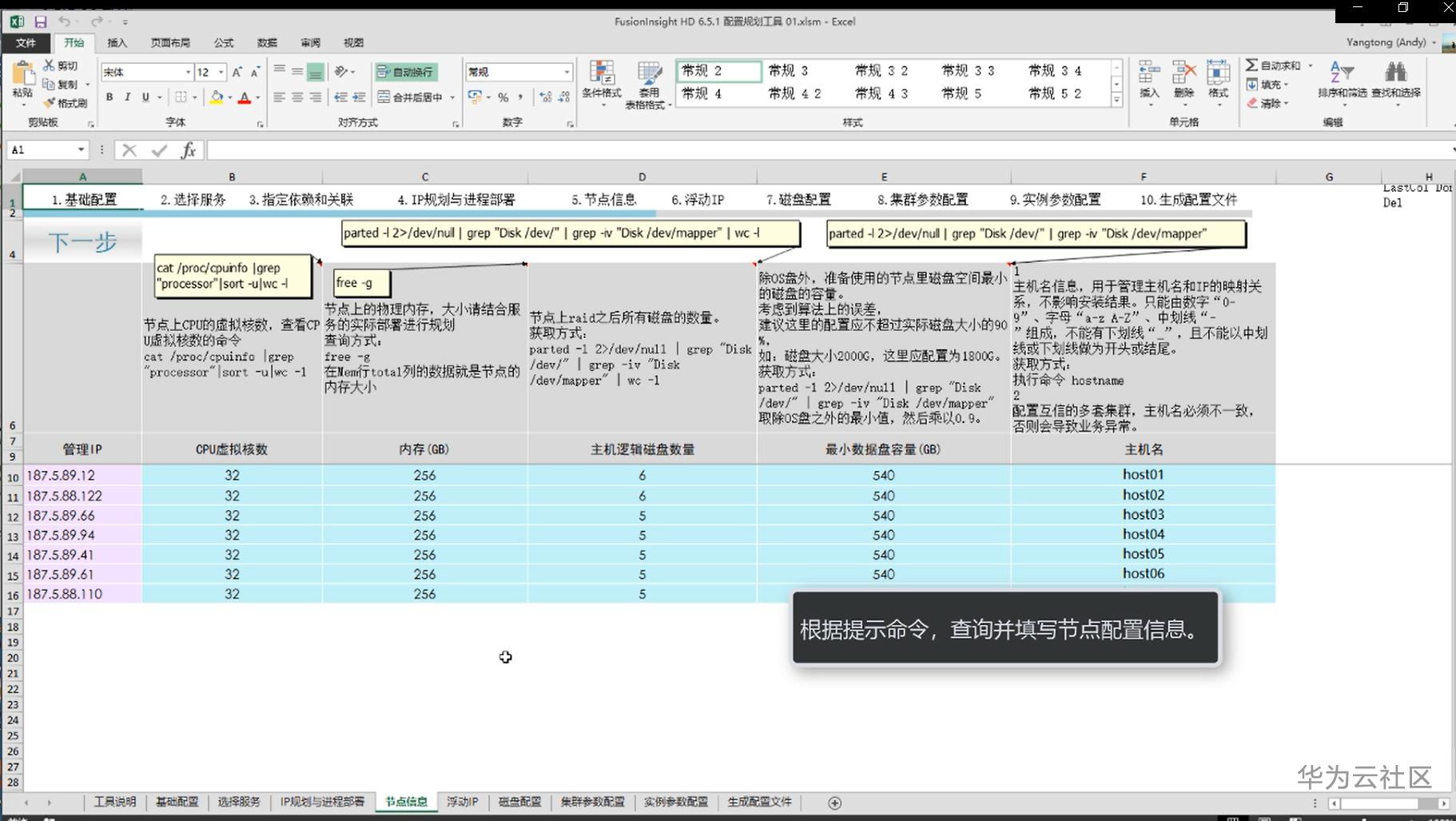Toggle bottom vertical alignment
This screenshot has height=821, width=1456.
click(x=316, y=72)
